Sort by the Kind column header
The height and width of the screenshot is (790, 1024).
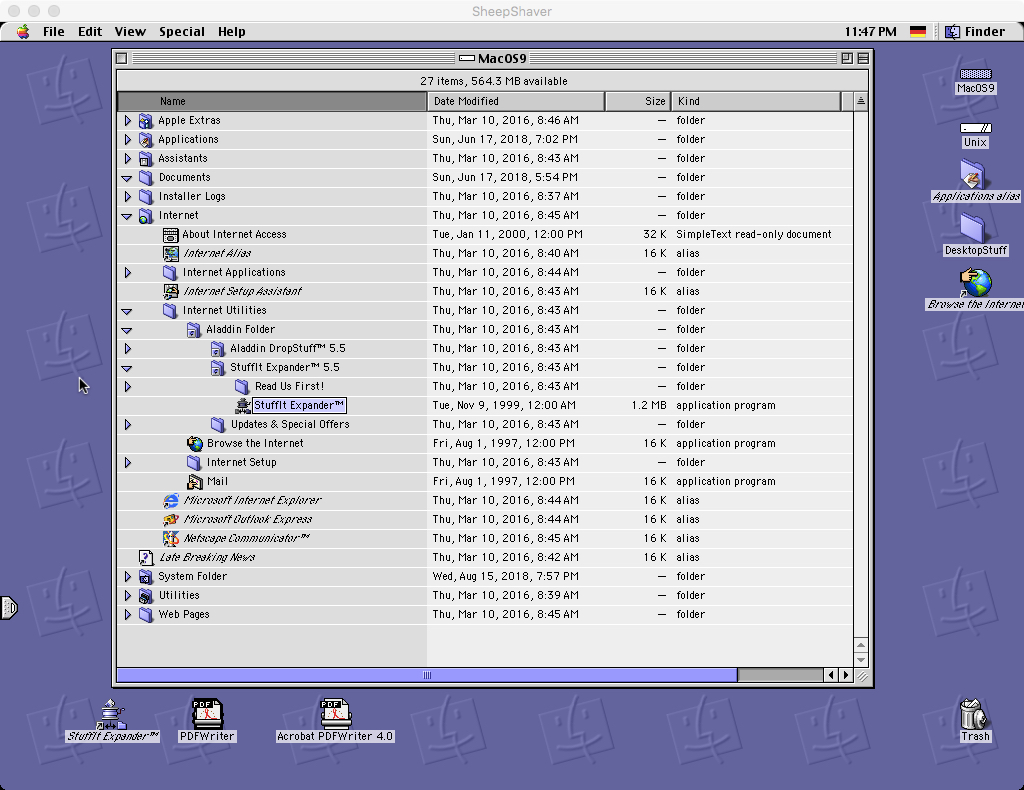point(756,101)
